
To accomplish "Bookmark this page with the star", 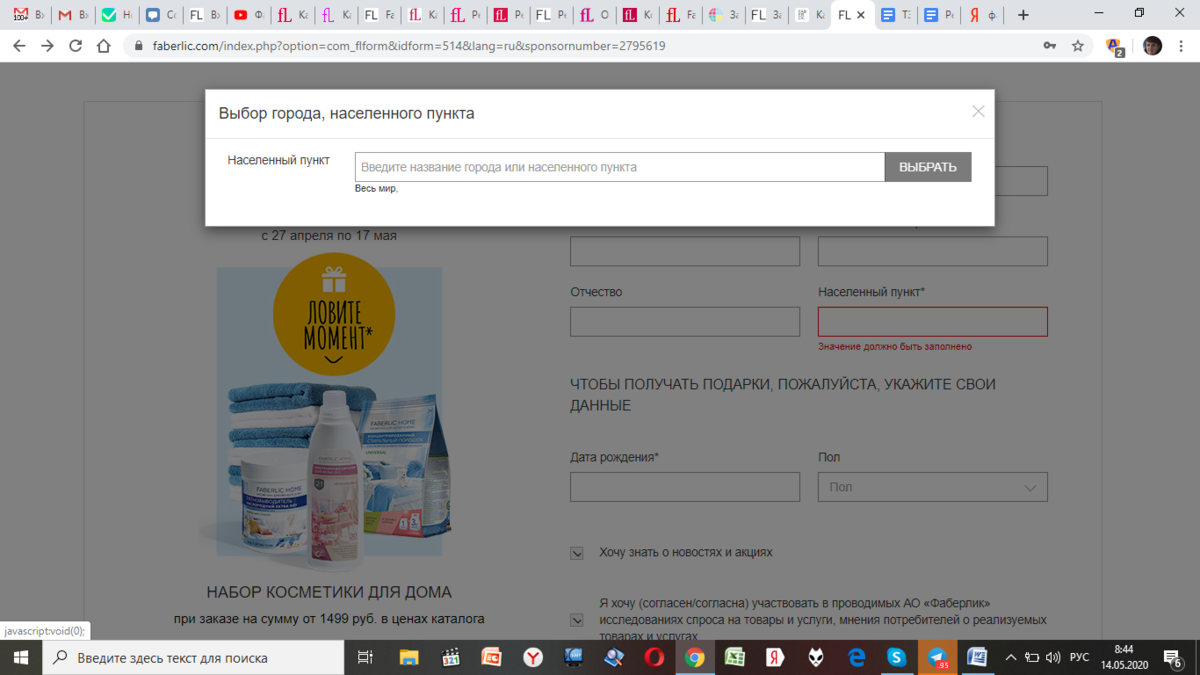I will (1078, 46).
